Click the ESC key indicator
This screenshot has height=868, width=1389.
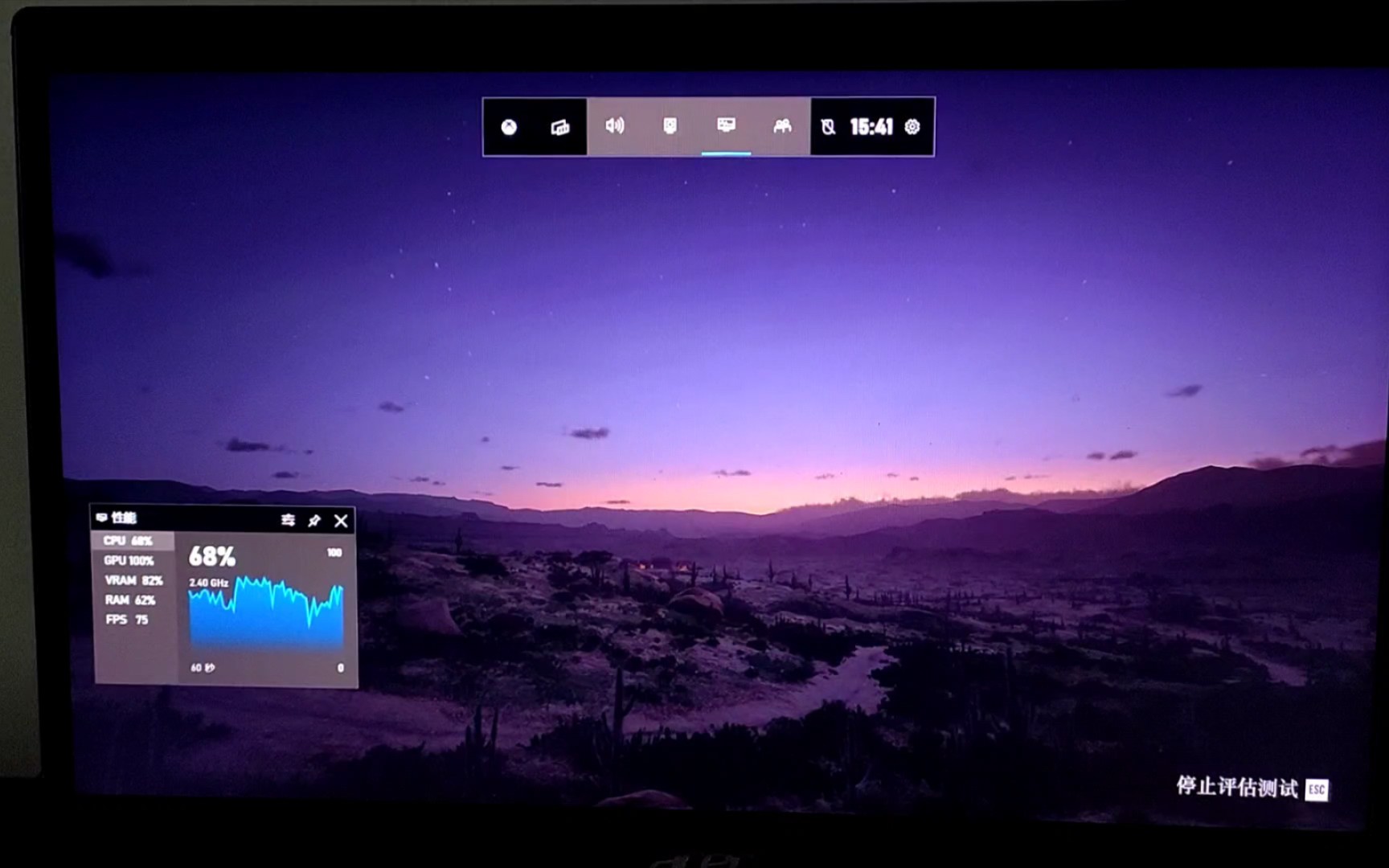point(1317,789)
